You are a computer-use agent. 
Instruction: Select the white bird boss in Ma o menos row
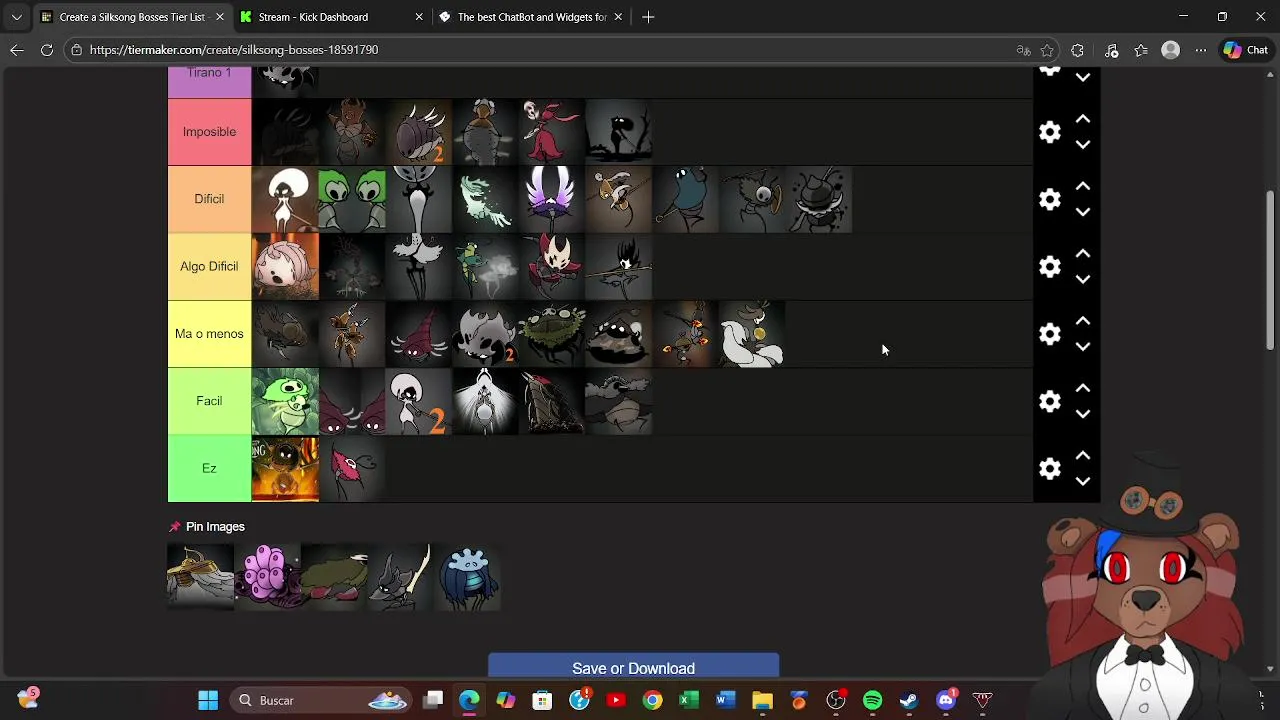click(x=751, y=334)
